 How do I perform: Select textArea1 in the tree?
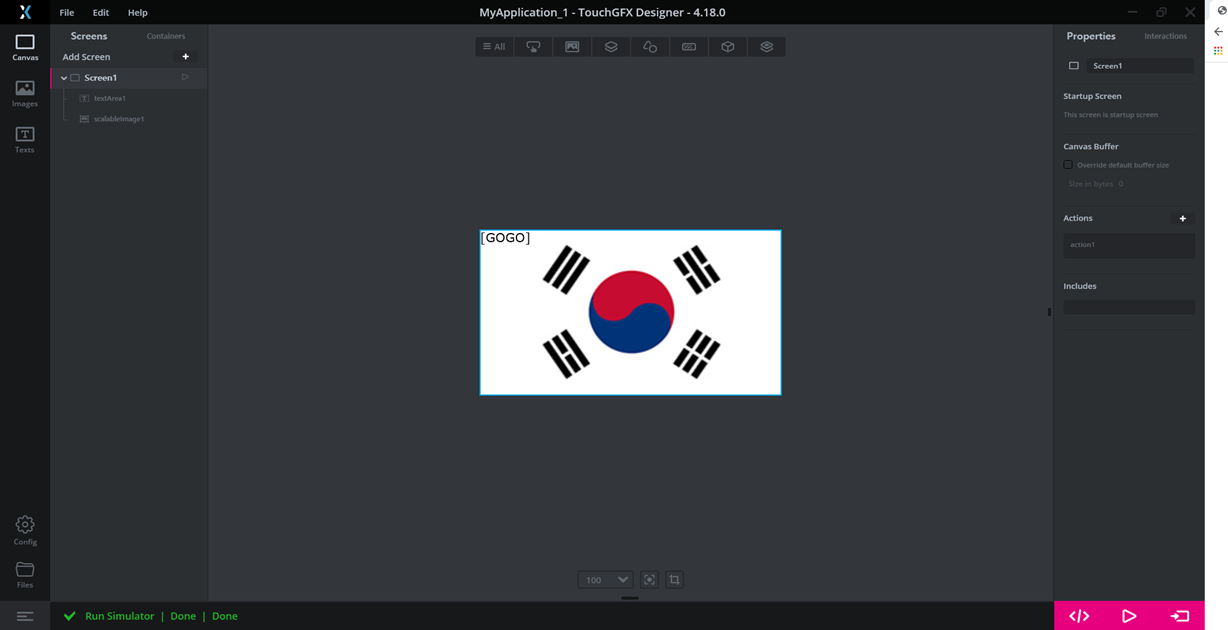tap(109, 98)
